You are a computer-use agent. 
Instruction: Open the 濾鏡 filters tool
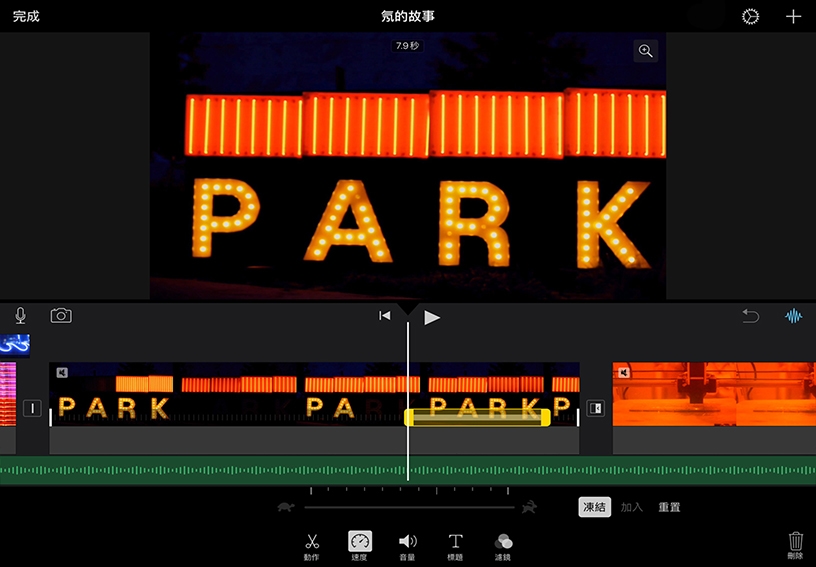pyautogui.click(x=503, y=546)
